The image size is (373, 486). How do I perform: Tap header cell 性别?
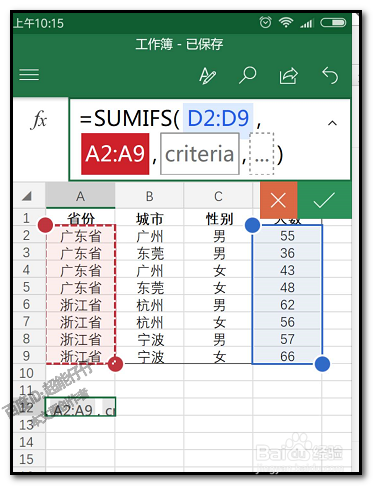[219, 219]
